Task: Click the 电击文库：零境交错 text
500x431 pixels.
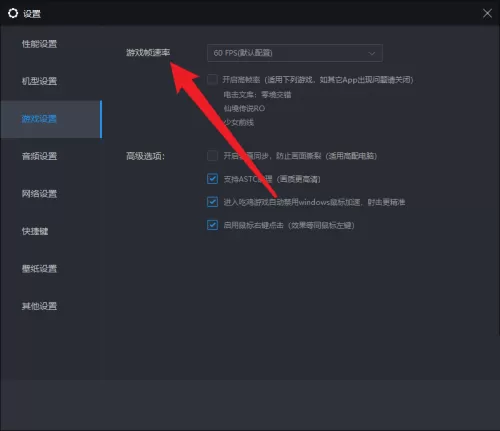Action: (257, 95)
